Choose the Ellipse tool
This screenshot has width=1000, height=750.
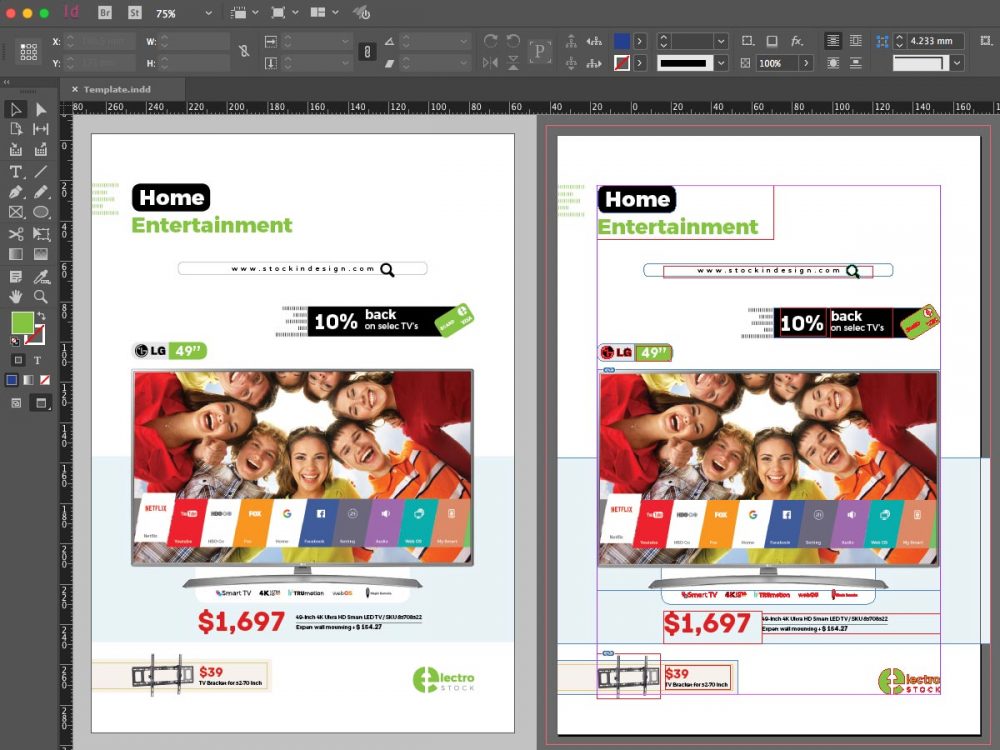(41, 212)
